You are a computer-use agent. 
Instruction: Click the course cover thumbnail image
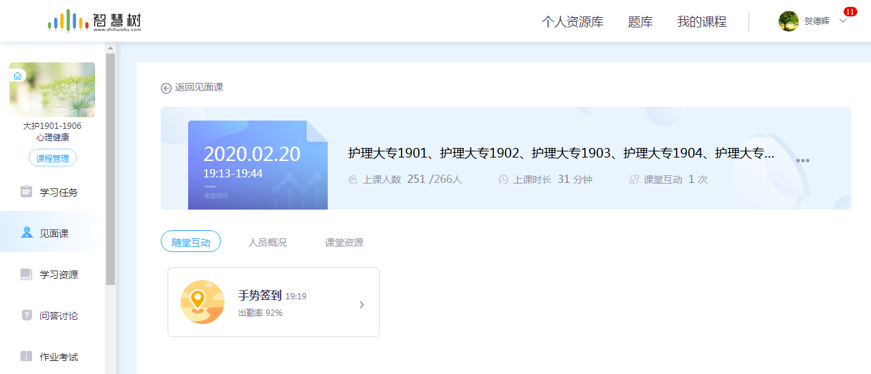pos(52,89)
